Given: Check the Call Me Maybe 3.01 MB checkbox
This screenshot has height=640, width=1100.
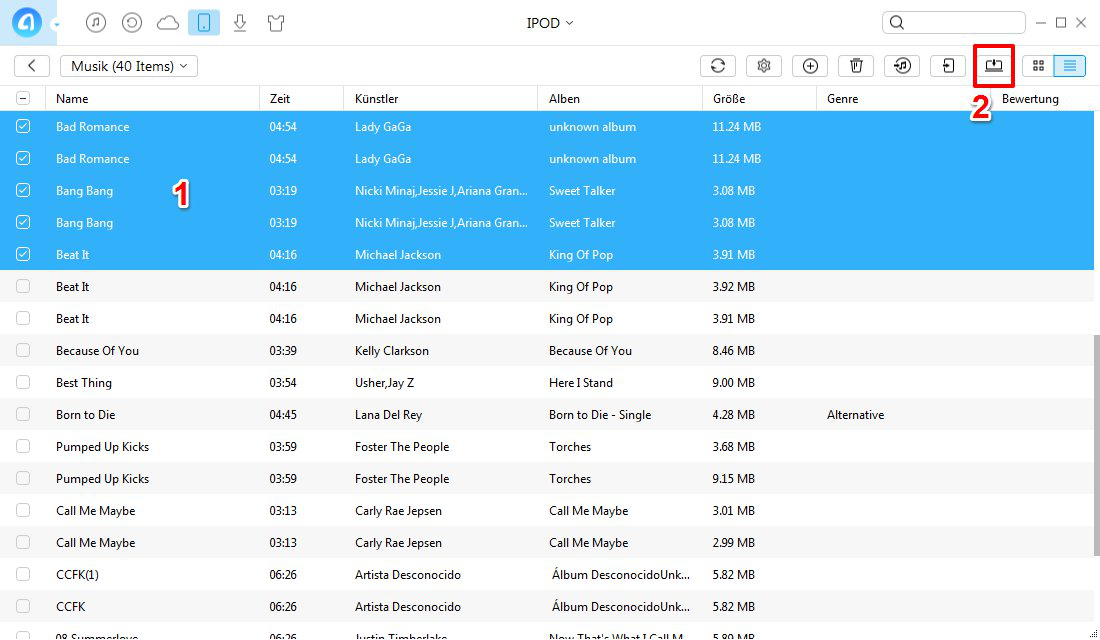Looking at the screenshot, I should [23, 510].
